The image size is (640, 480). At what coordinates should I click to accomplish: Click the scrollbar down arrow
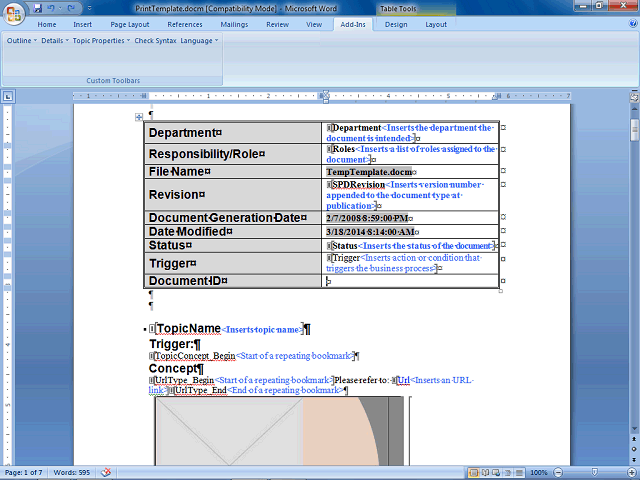click(634, 429)
